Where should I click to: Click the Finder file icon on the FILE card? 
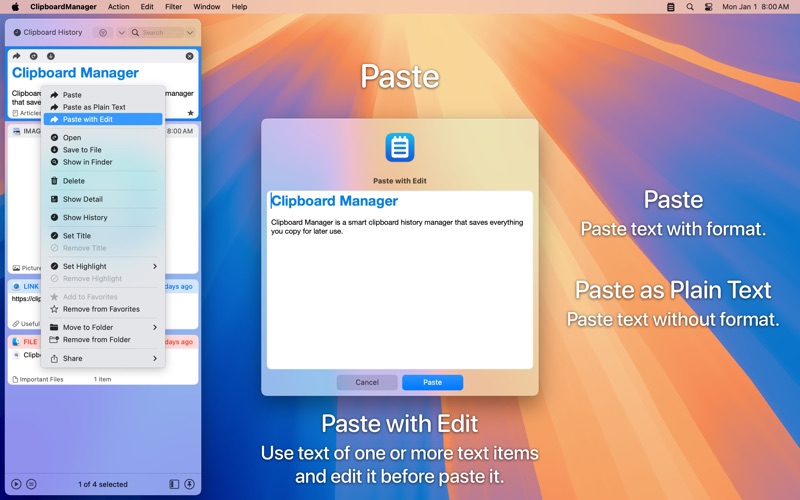pos(16,342)
